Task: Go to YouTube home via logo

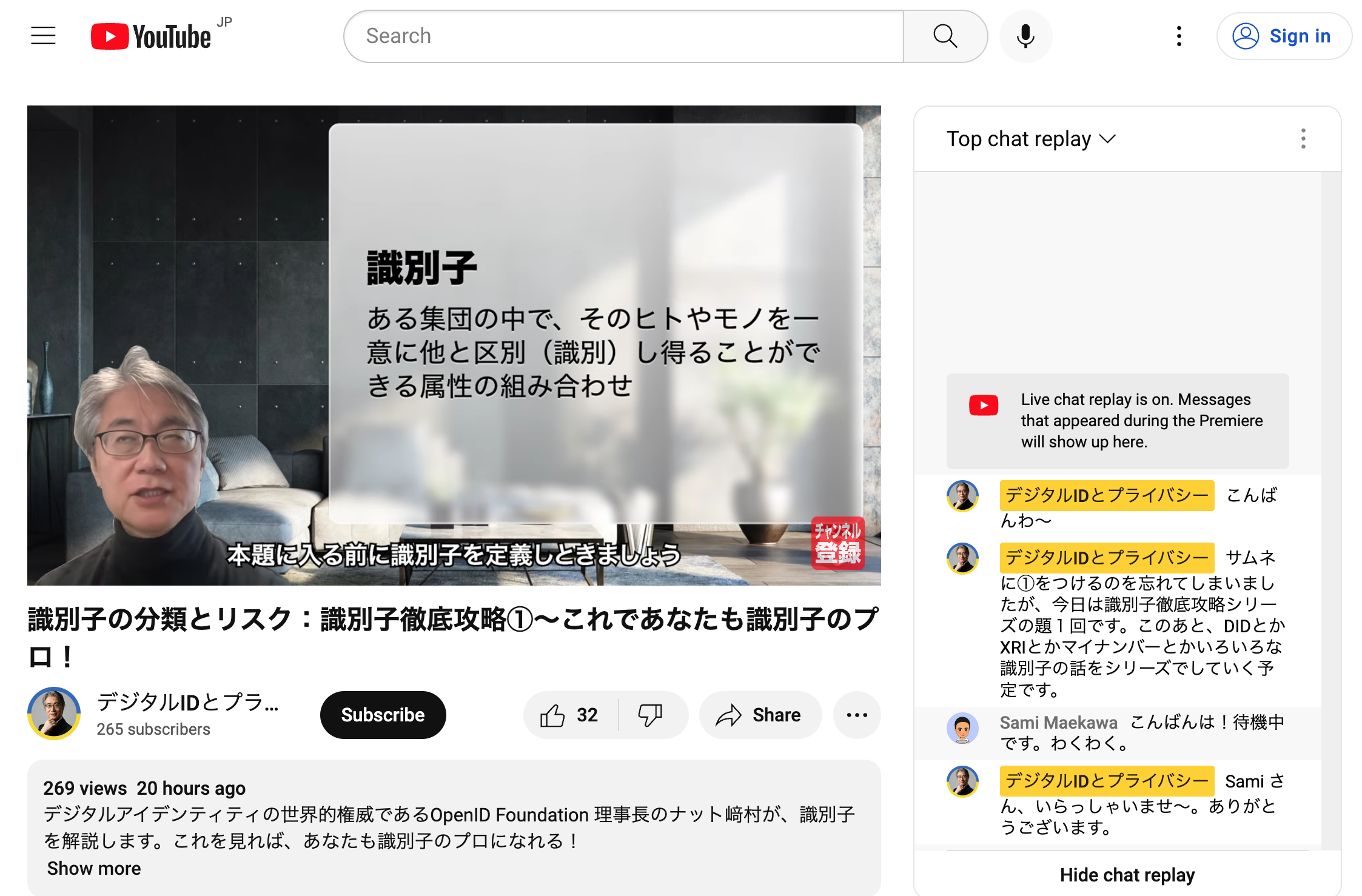Action: coord(151,36)
